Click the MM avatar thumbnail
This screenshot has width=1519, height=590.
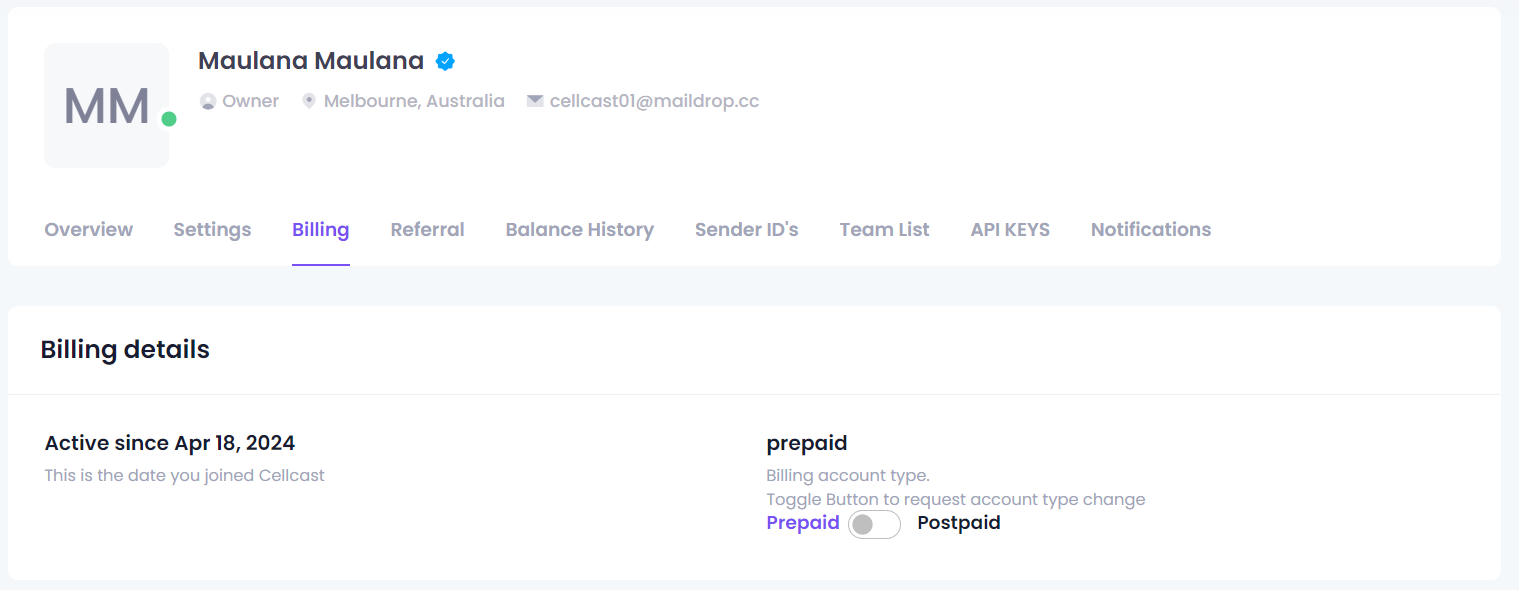107,105
